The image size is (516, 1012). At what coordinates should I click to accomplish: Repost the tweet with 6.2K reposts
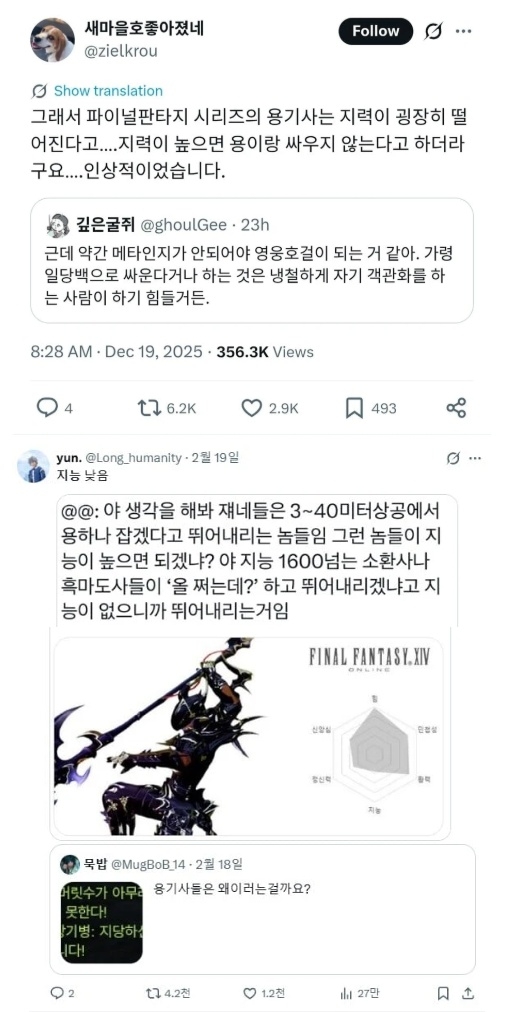(167, 409)
